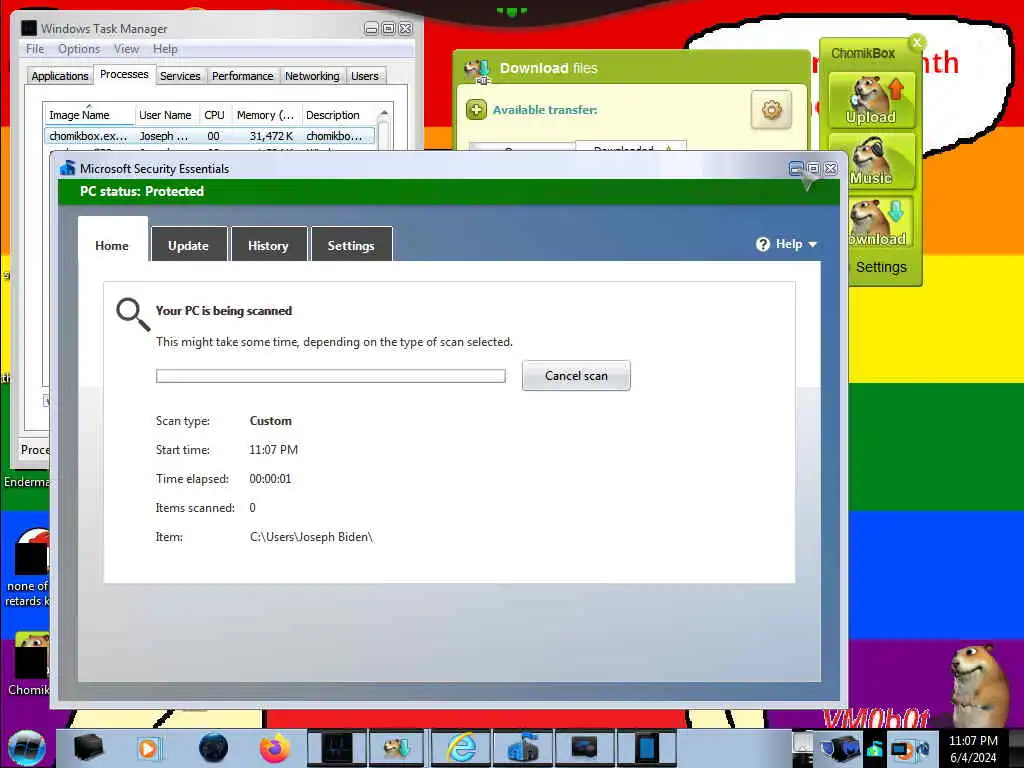The height and width of the screenshot is (768, 1024).
Task: Click the Task Manager taskbar button
Action: [336, 748]
